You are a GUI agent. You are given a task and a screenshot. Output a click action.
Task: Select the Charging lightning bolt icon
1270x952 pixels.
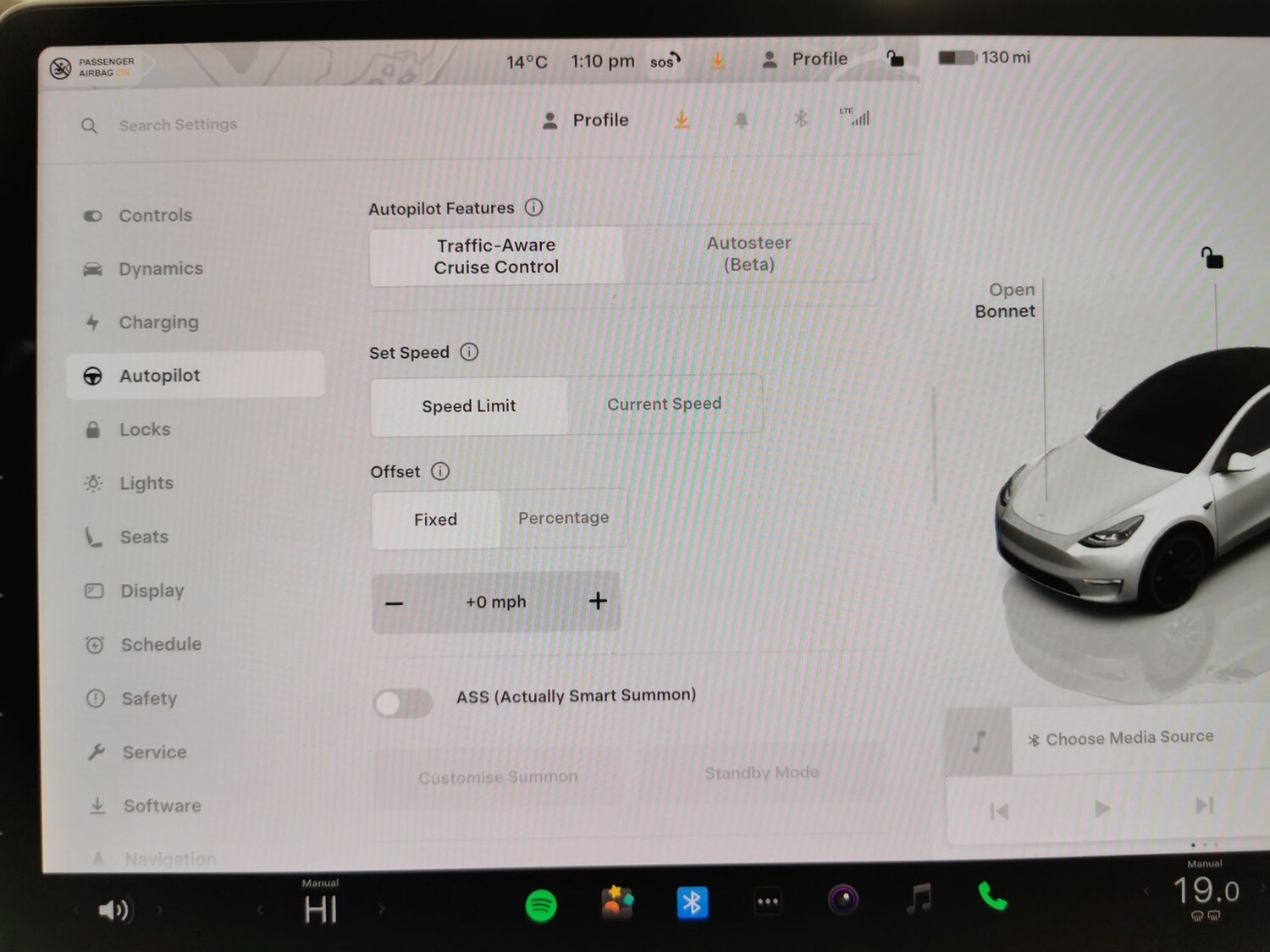click(95, 322)
